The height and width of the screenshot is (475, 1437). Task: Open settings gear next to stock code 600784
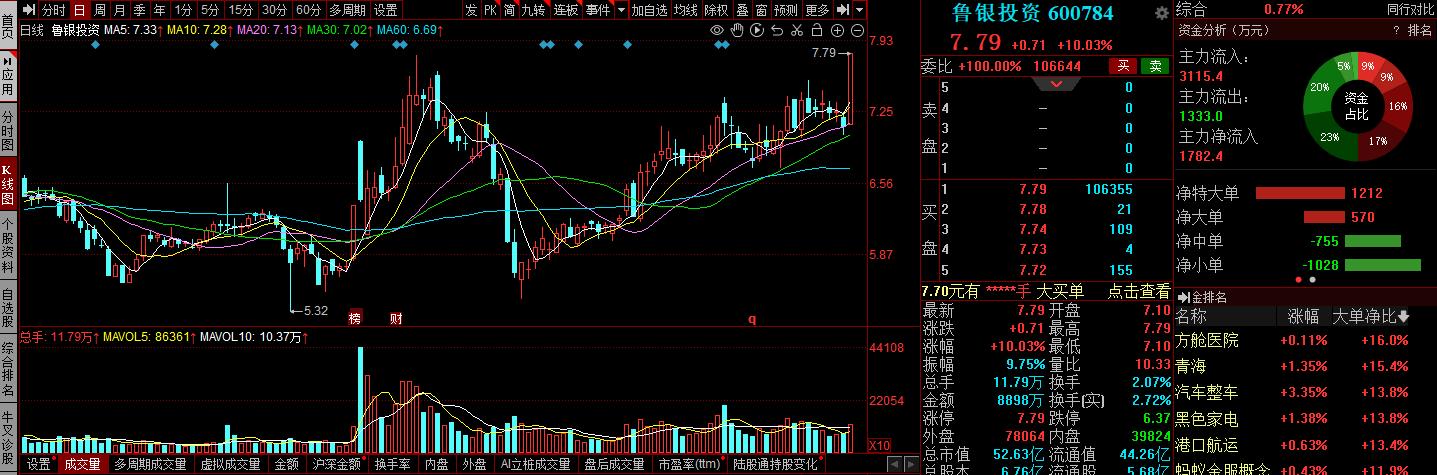coord(1161,14)
